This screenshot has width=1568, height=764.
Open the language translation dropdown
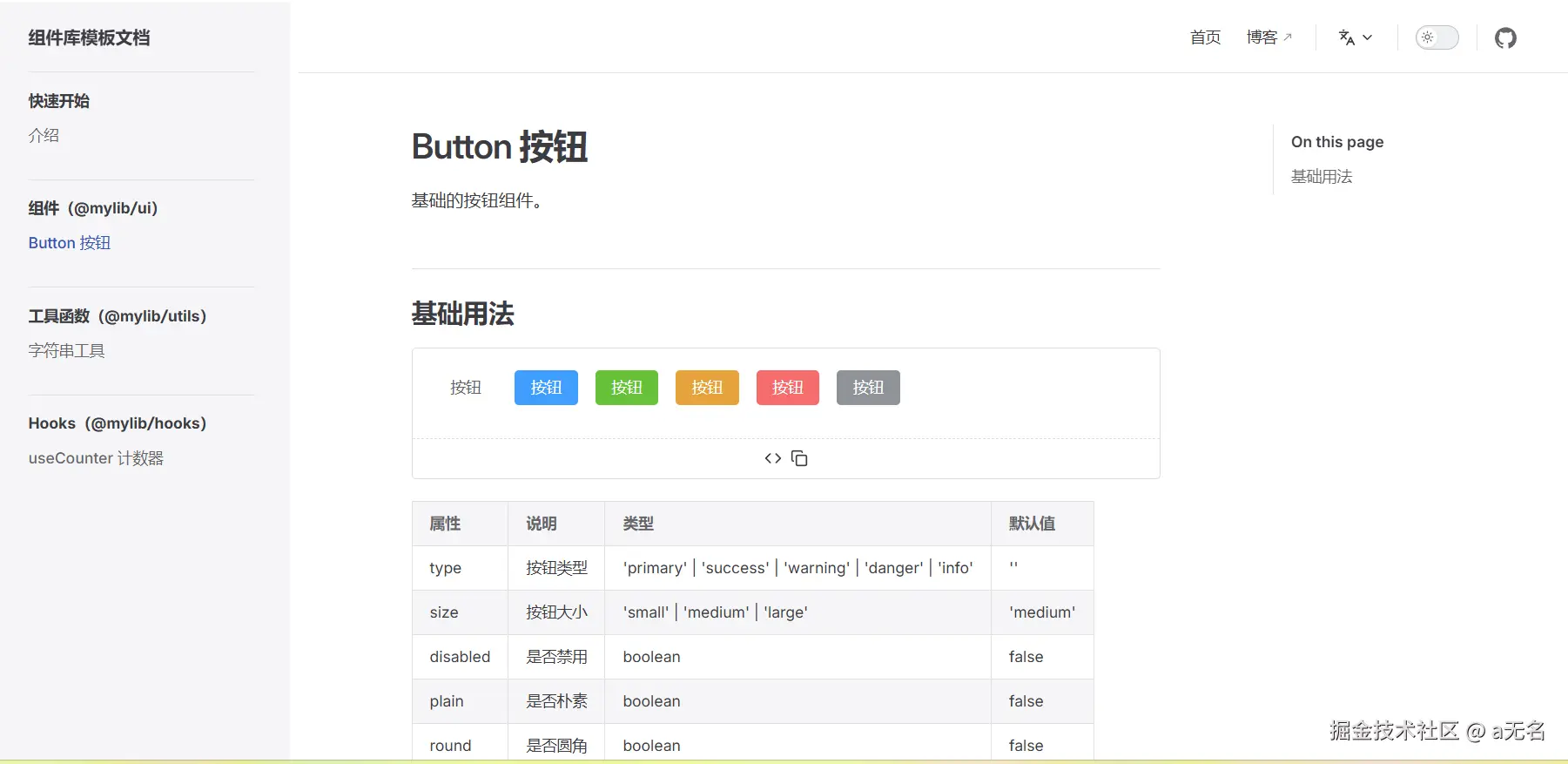[x=1356, y=37]
